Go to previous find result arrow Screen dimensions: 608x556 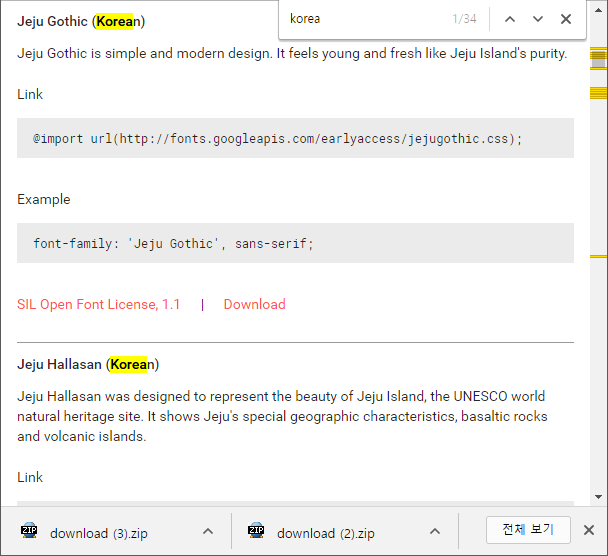point(510,19)
